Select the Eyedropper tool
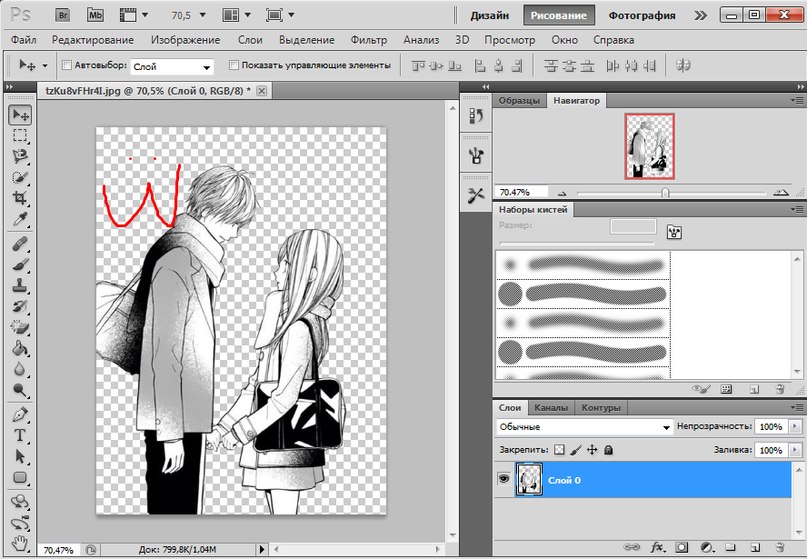 pos(20,219)
